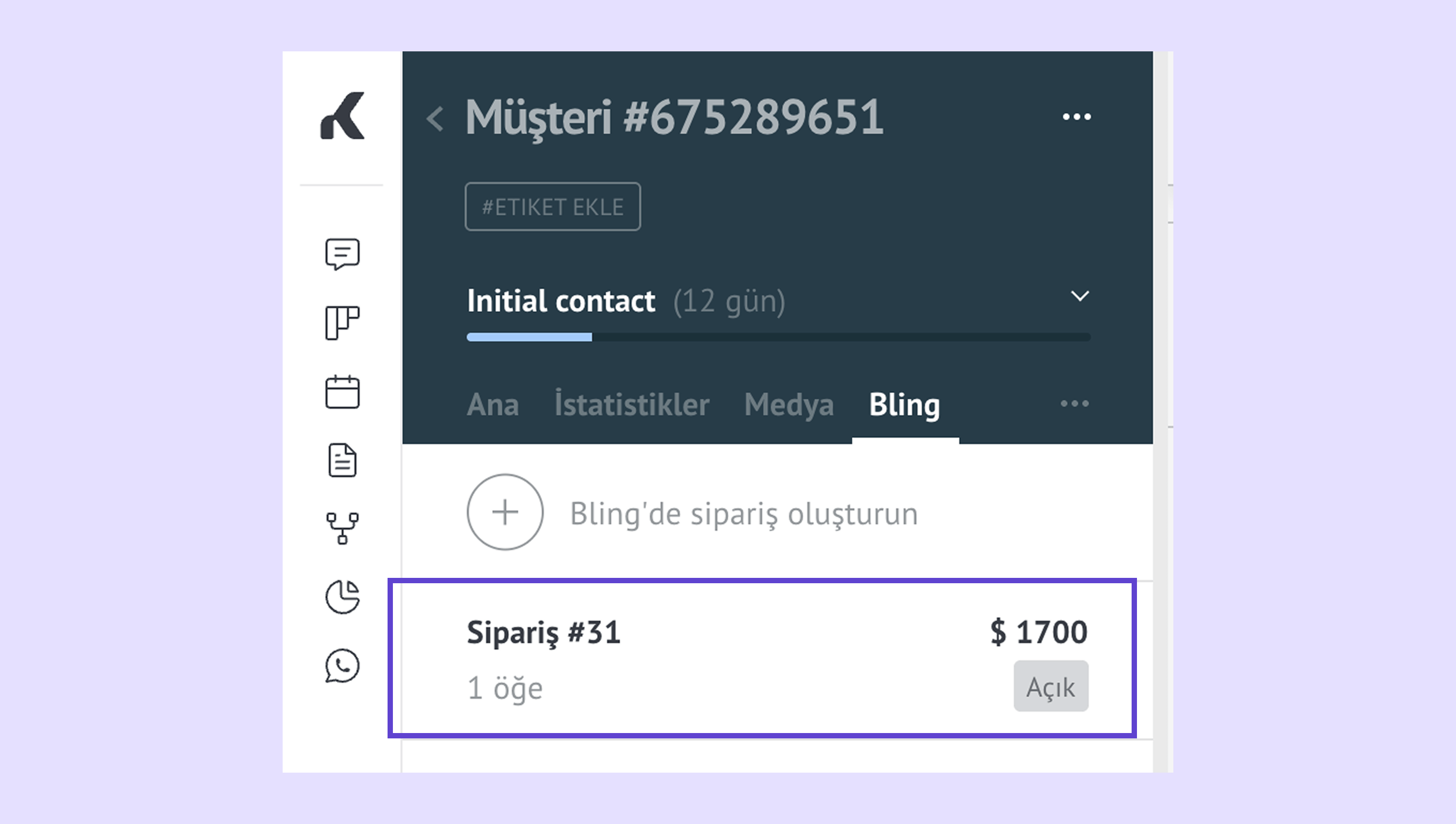The width and height of the screenshot is (1456, 824).
Task: Click the pipeline stage progress bar
Action: point(778,337)
